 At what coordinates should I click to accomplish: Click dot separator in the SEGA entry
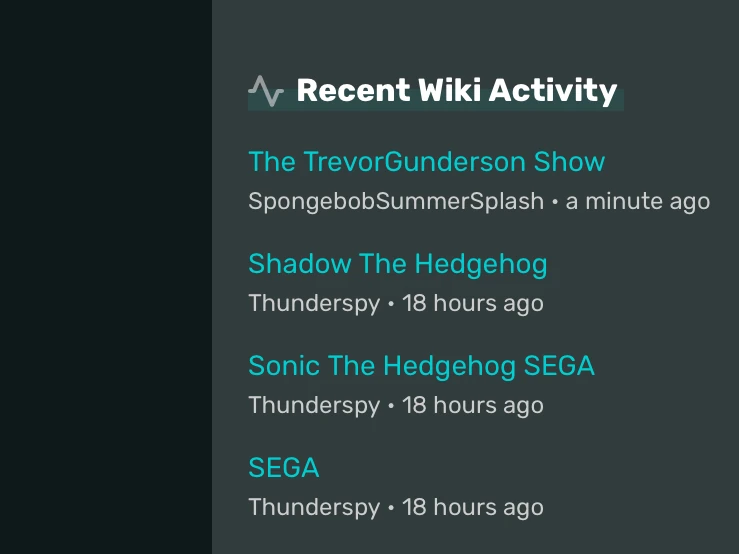[x=391, y=508]
